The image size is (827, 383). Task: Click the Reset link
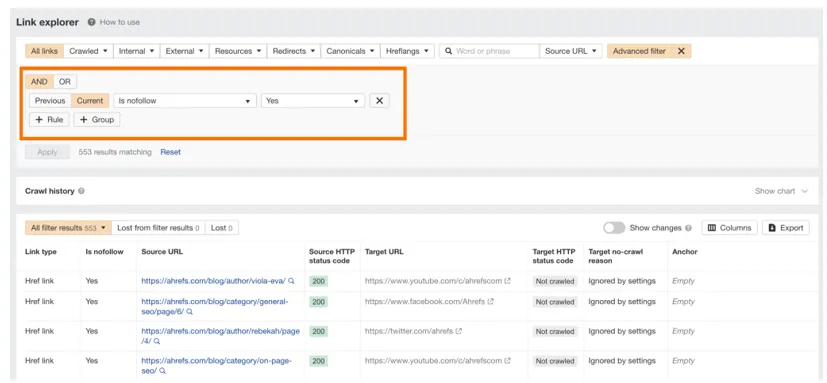(170, 152)
